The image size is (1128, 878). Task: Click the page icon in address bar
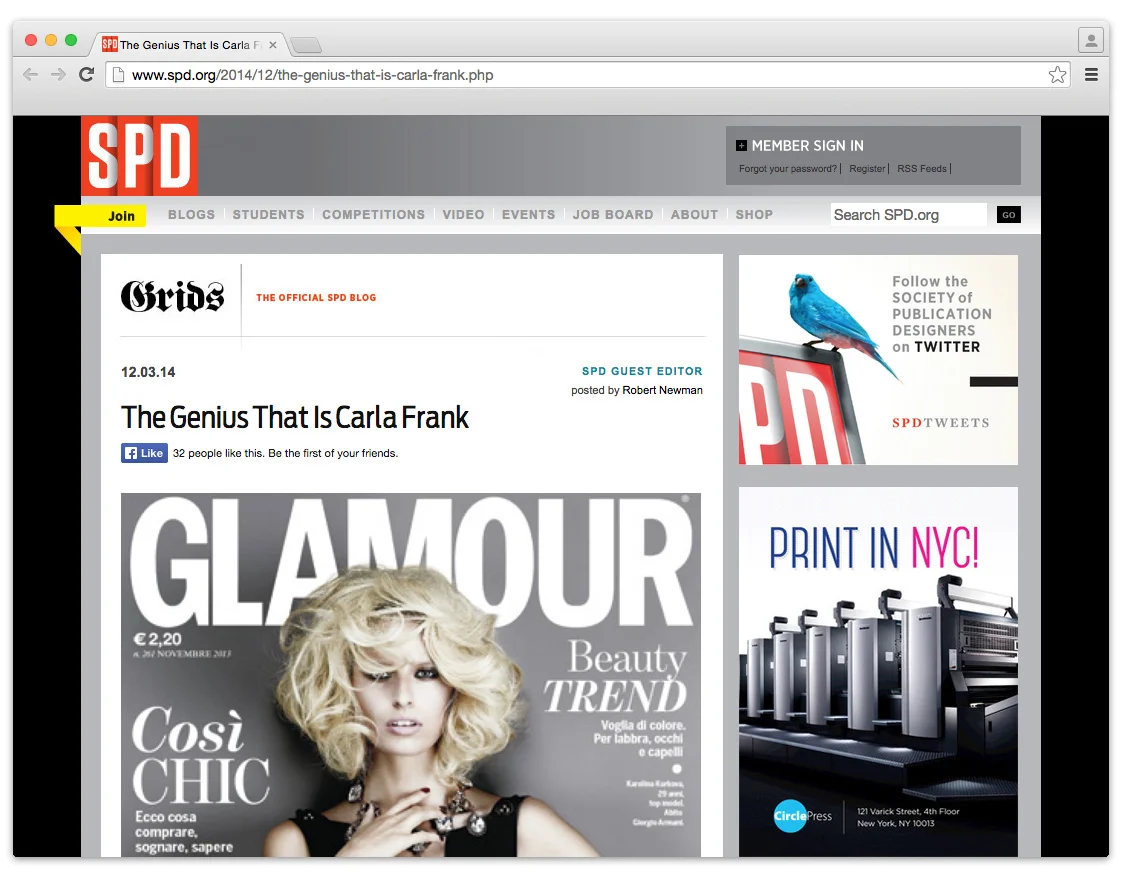(119, 75)
